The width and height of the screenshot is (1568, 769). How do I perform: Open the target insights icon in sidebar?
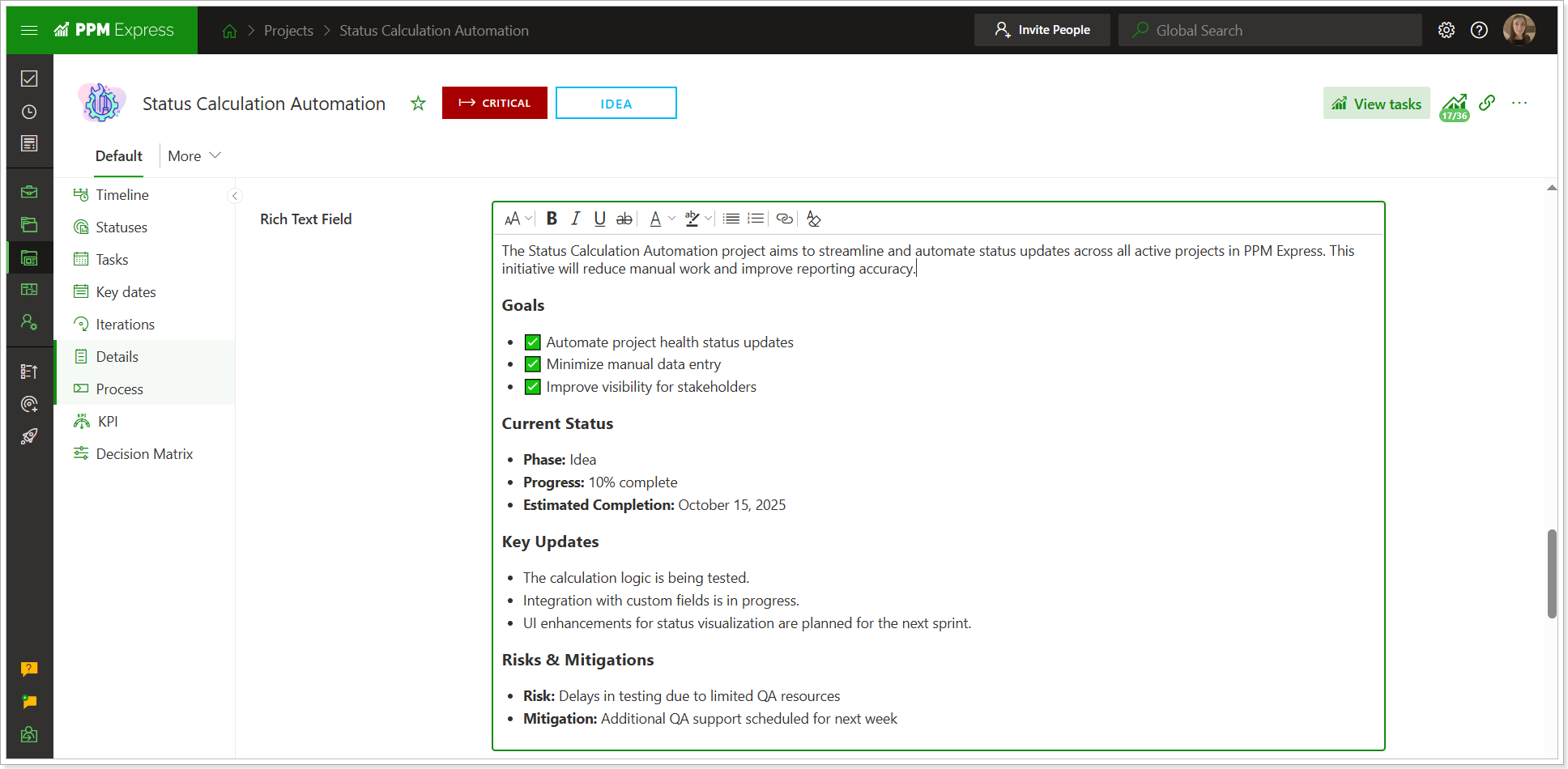click(29, 404)
